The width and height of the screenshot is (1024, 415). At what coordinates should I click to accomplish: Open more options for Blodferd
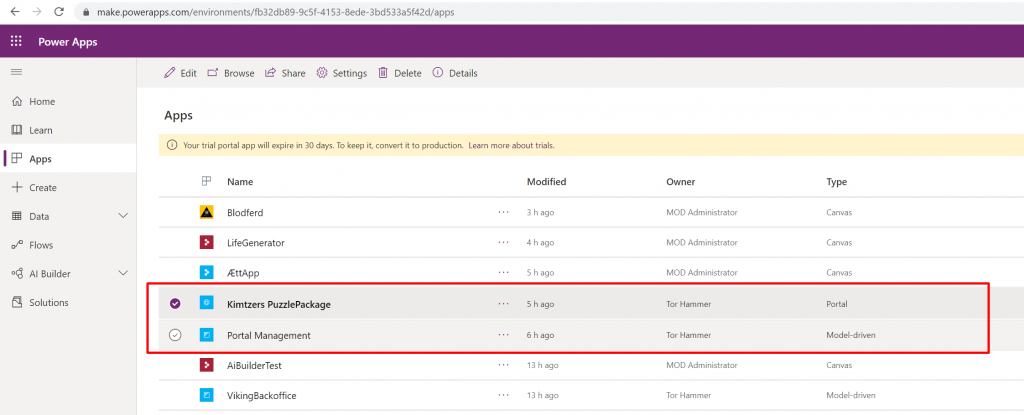coord(503,212)
